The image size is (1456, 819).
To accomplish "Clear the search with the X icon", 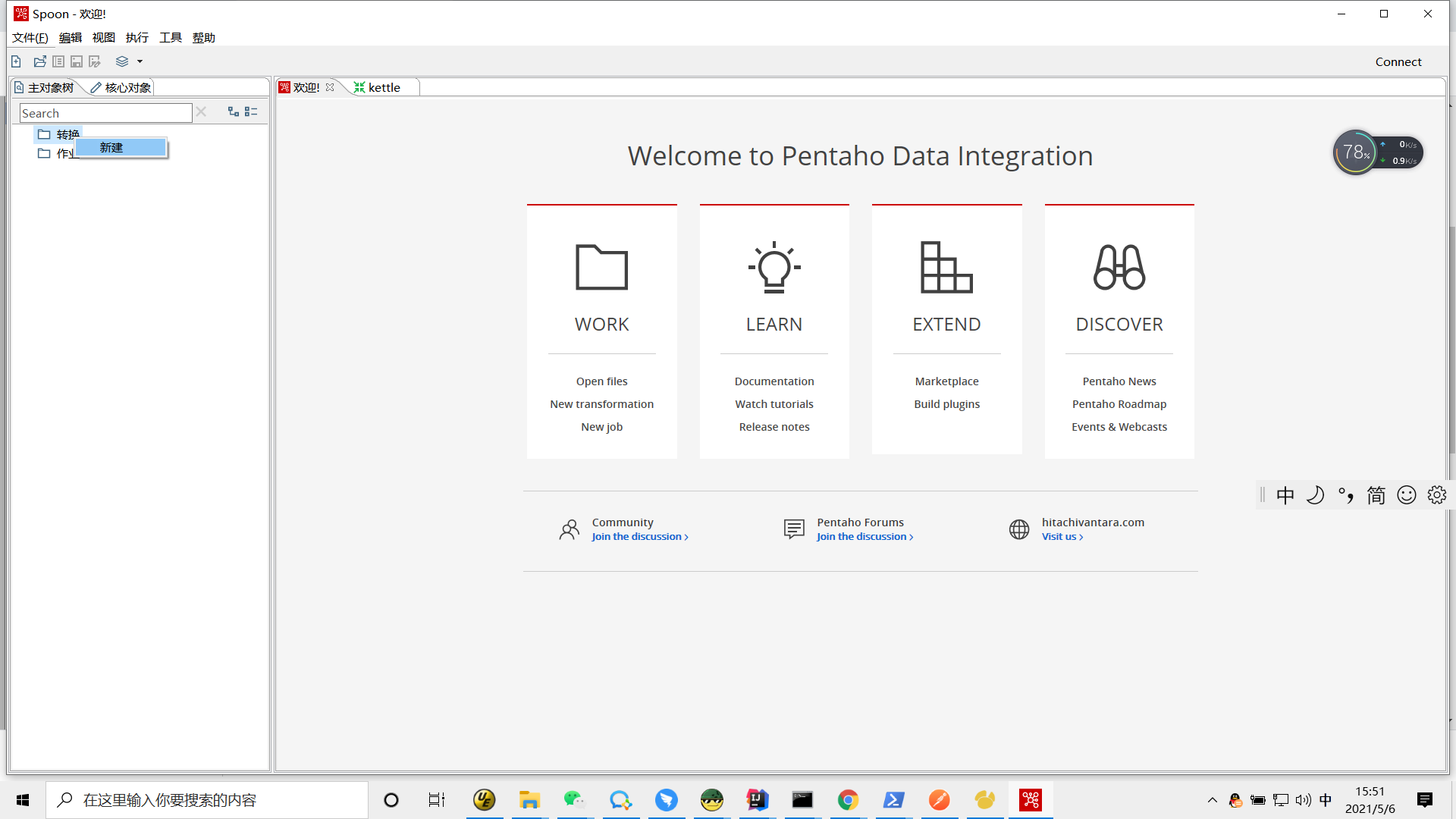I will [201, 112].
